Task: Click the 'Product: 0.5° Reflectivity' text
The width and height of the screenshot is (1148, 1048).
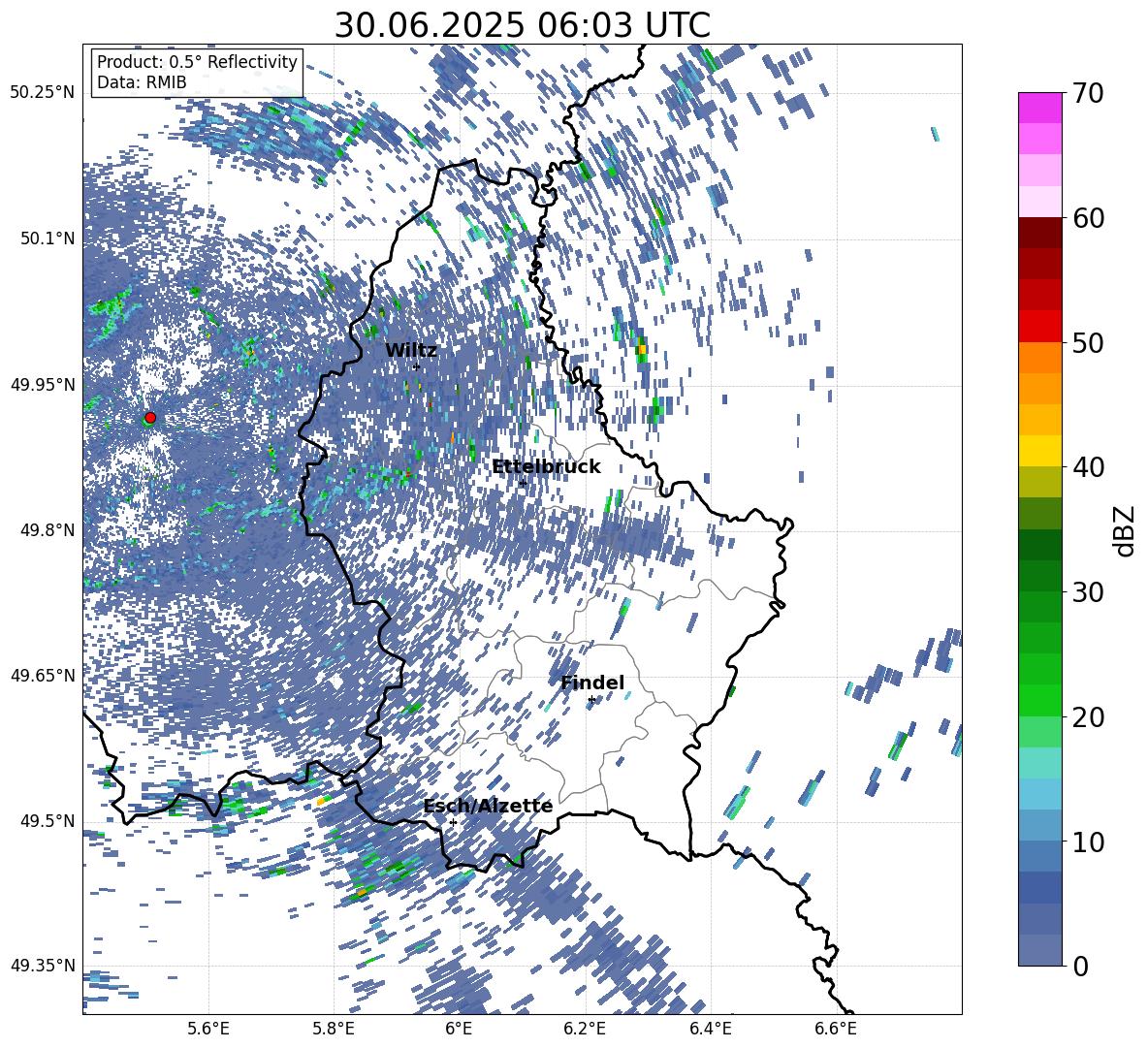Action: pos(197,62)
